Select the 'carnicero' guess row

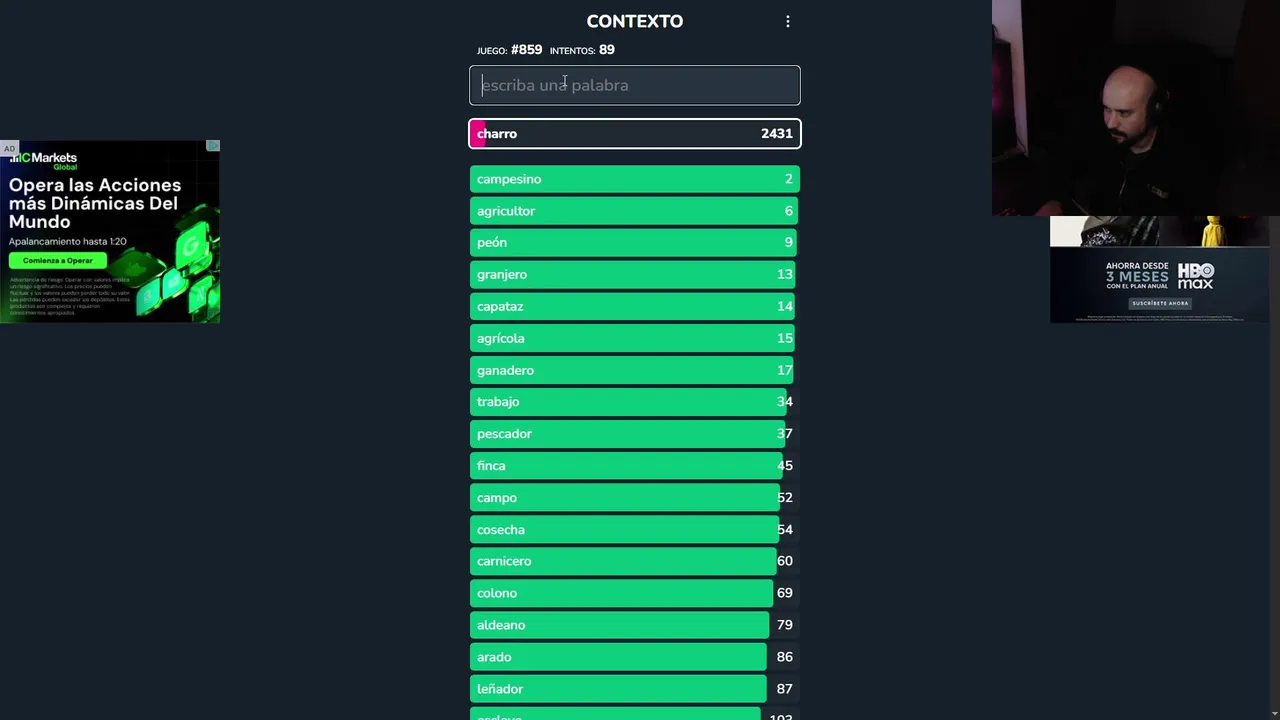click(x=635, y=561)
